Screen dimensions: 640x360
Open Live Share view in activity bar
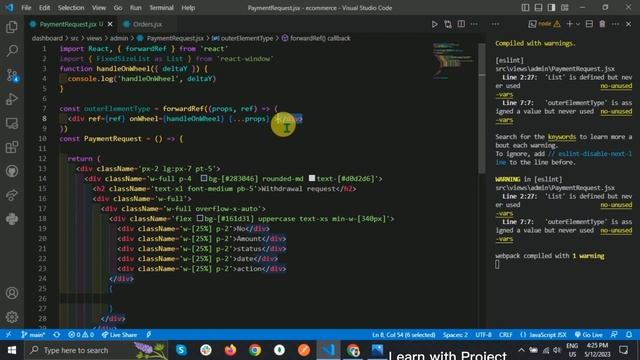[x=12, y=195]
